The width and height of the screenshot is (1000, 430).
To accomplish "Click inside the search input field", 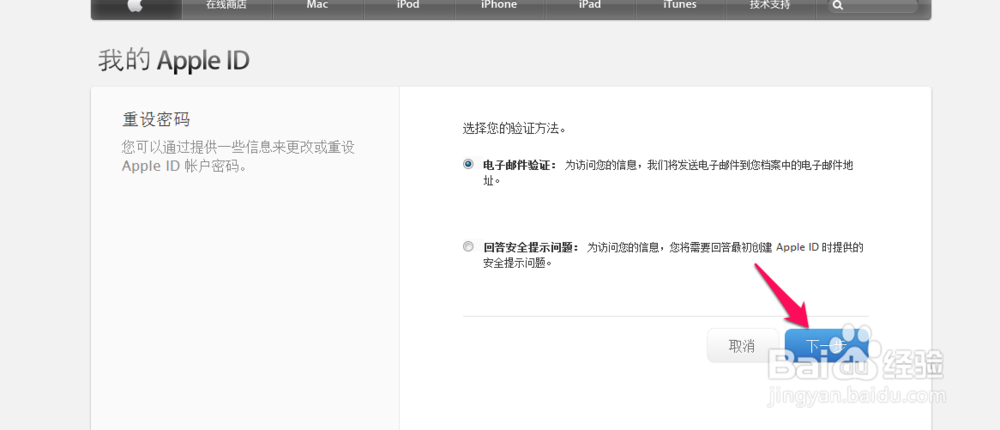I will 872,6.
